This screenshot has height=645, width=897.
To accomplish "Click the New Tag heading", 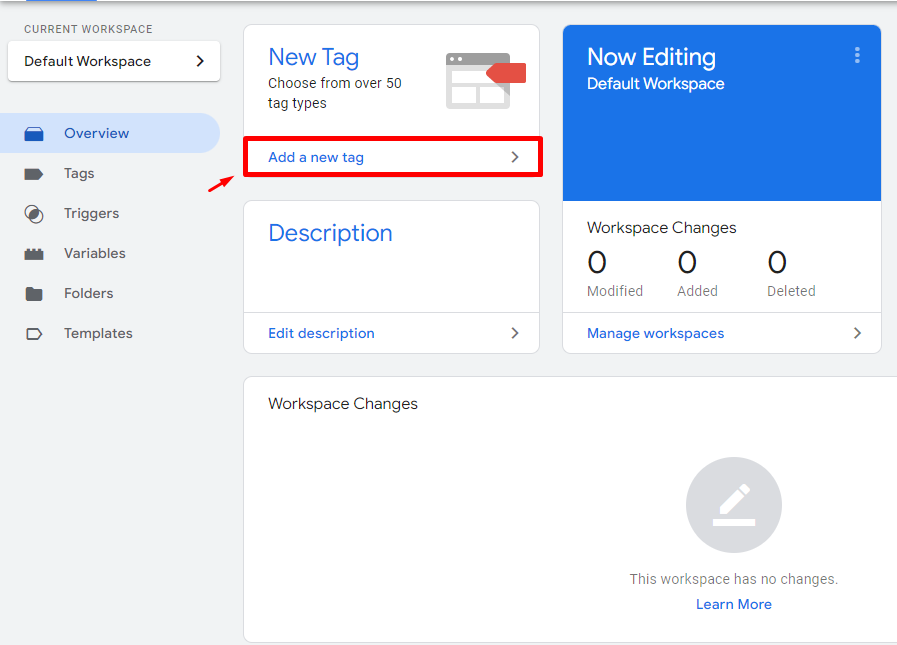I will [313, 57].
